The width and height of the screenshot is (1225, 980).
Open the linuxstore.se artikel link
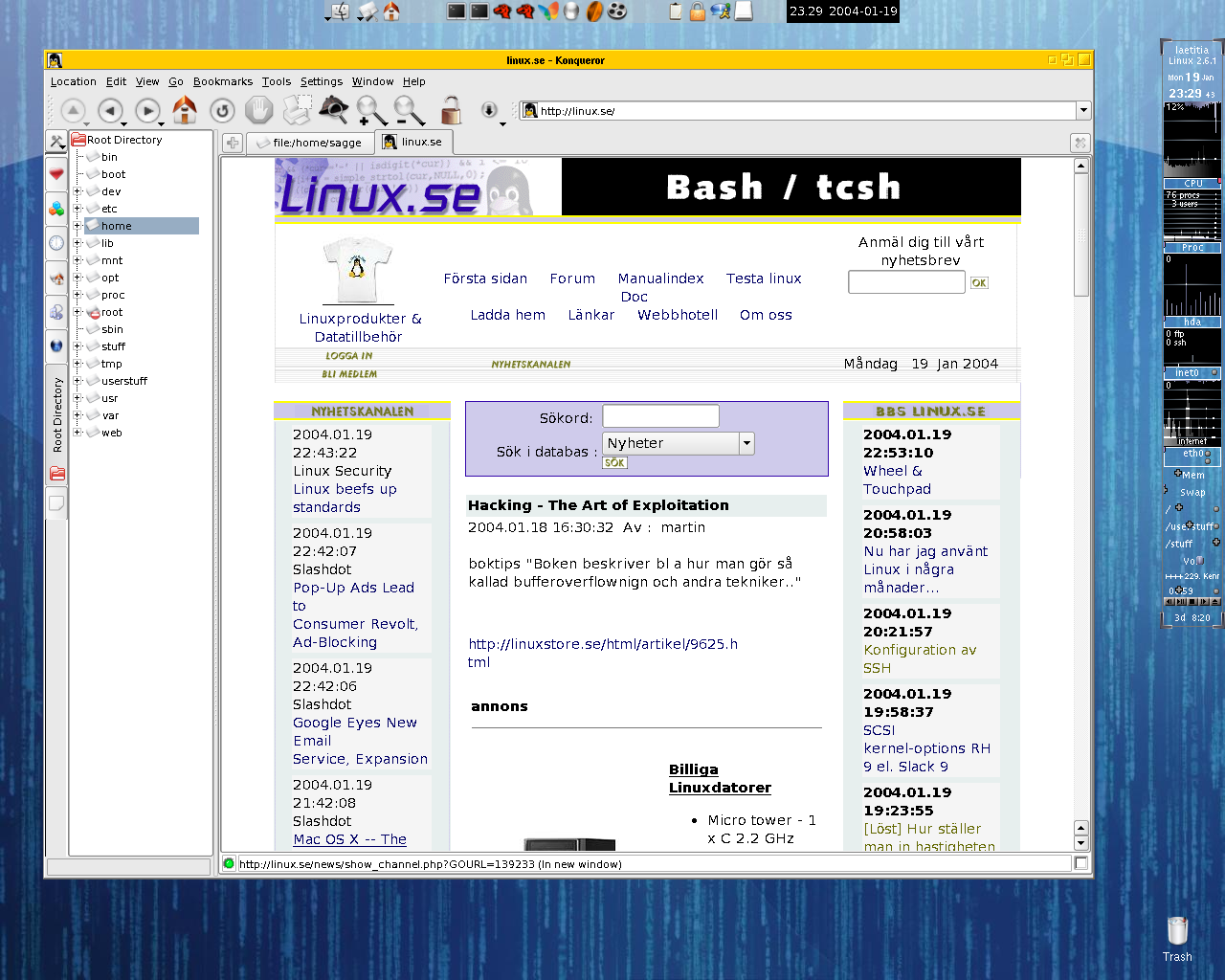[x=603, y=653]
